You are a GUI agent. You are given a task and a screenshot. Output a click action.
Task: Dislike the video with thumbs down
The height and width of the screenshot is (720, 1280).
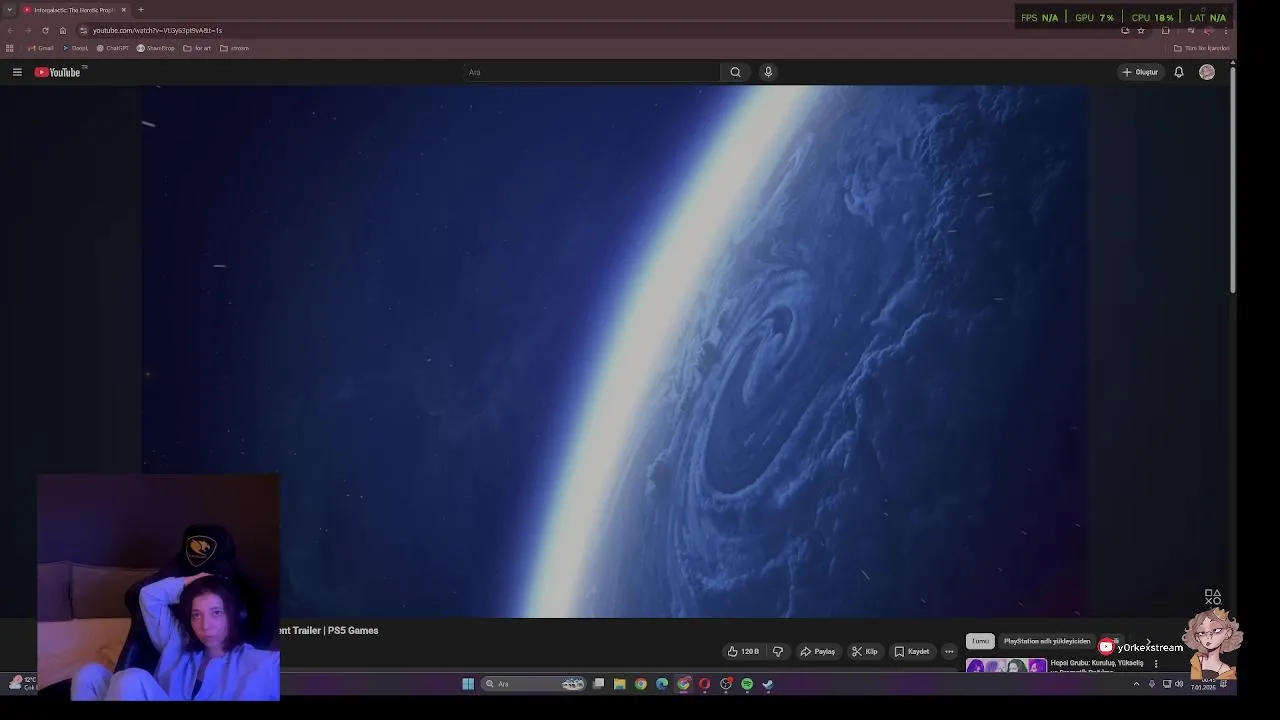pyautogui.click(x=778, y=651)
